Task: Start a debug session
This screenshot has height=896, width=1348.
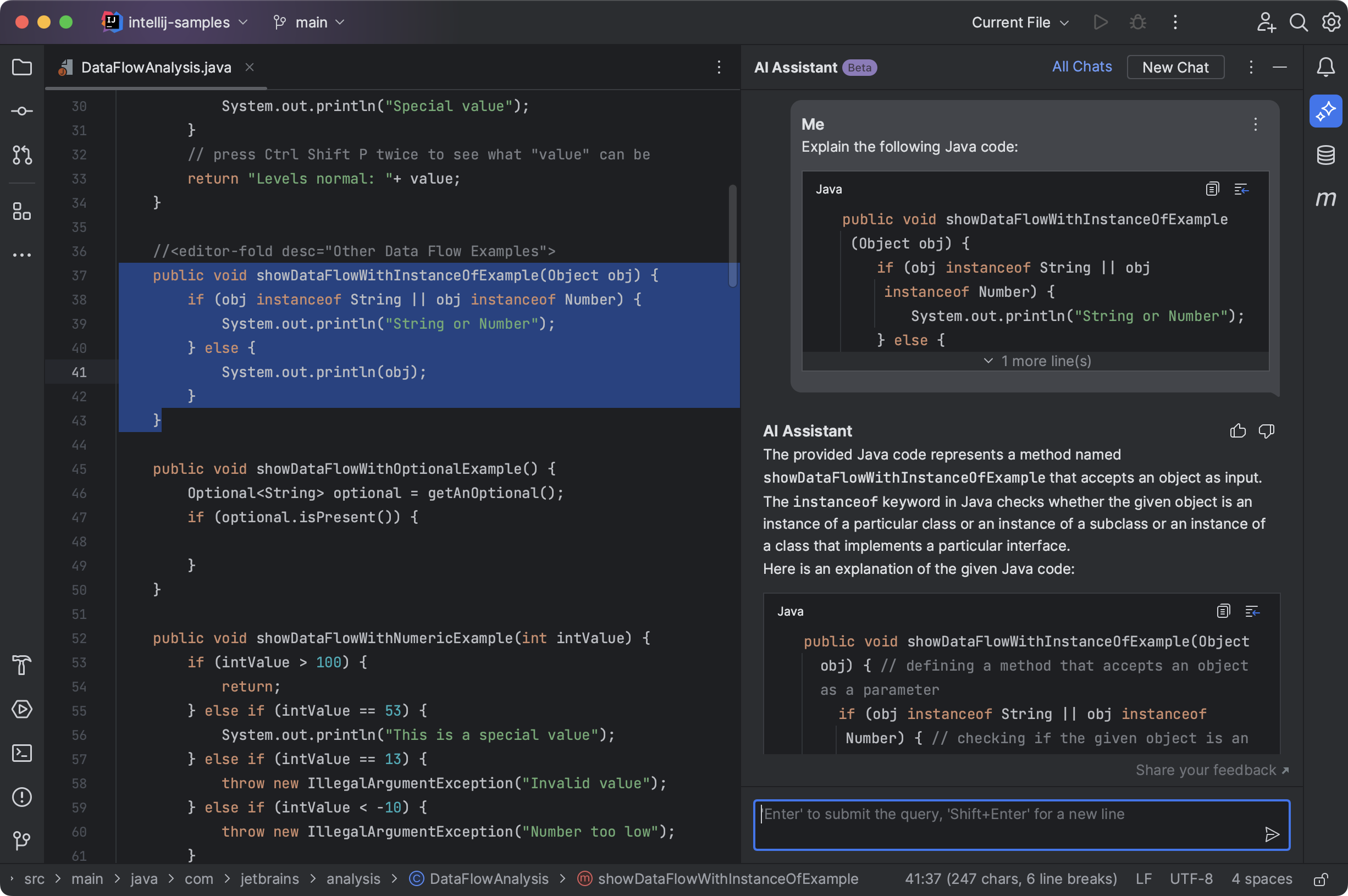Action: click(x=1137, y=23)
